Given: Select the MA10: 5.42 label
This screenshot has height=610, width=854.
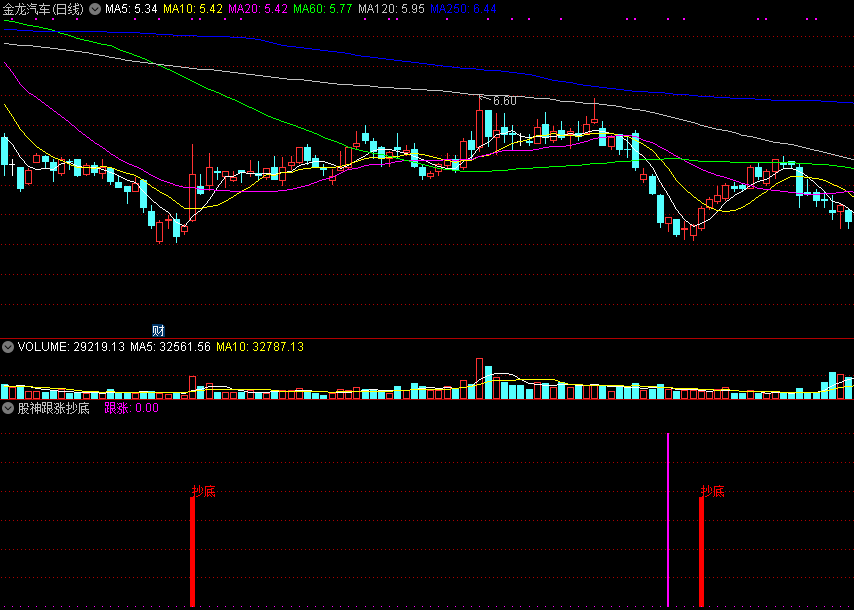Looking at the screenshot, I should coord(193,9).
